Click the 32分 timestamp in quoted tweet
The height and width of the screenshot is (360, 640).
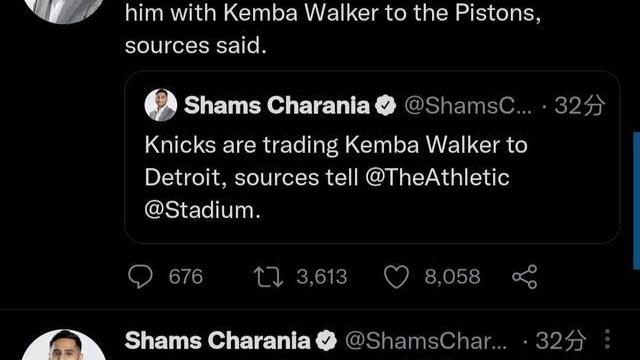[579, 106]
